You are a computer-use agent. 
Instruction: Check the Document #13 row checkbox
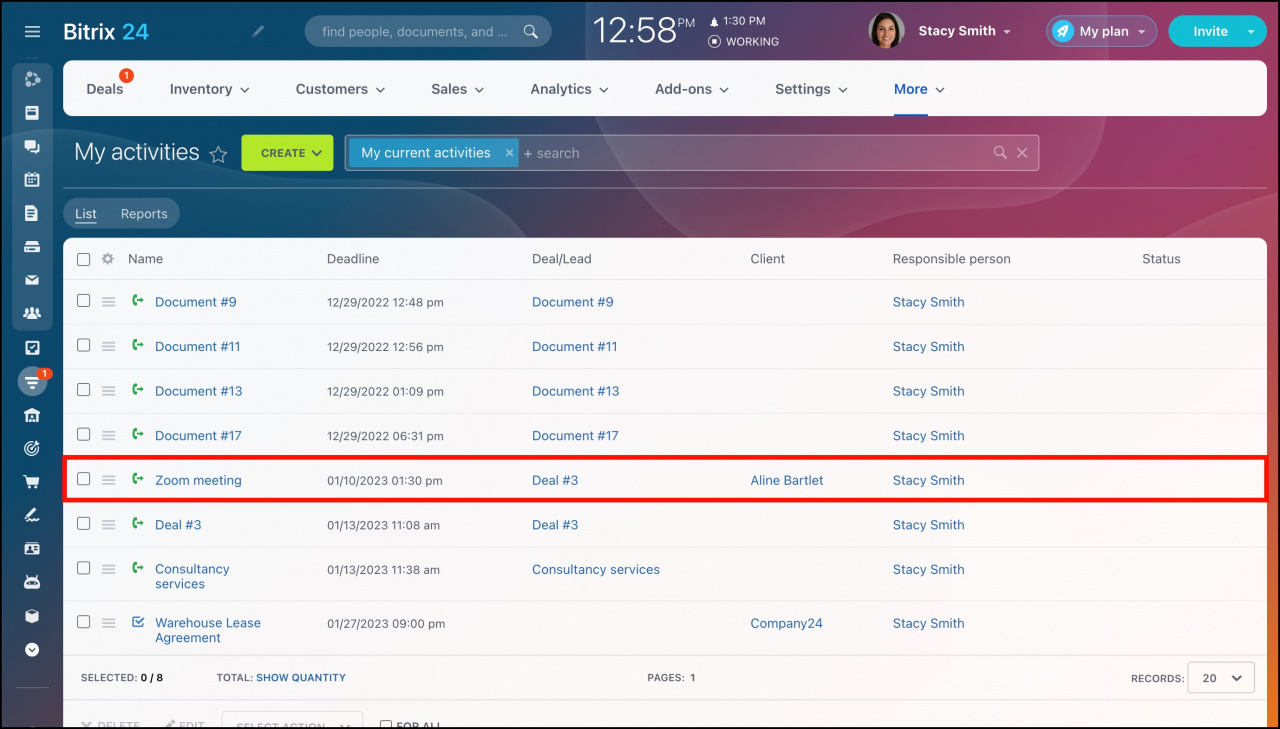tap(84, 390)
